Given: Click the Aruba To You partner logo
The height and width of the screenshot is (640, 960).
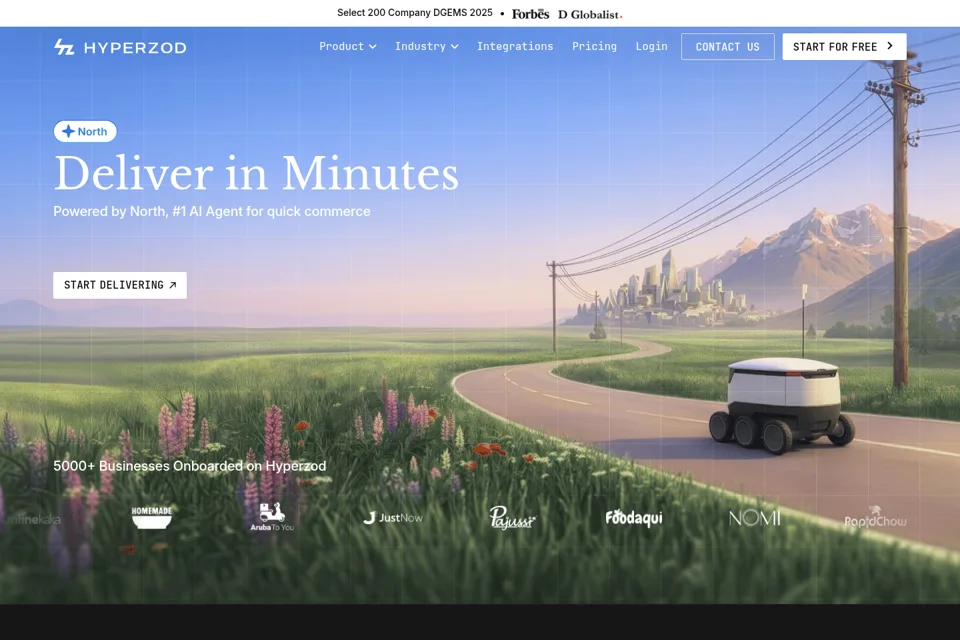Looking at the screenshot, I should 272,517.
